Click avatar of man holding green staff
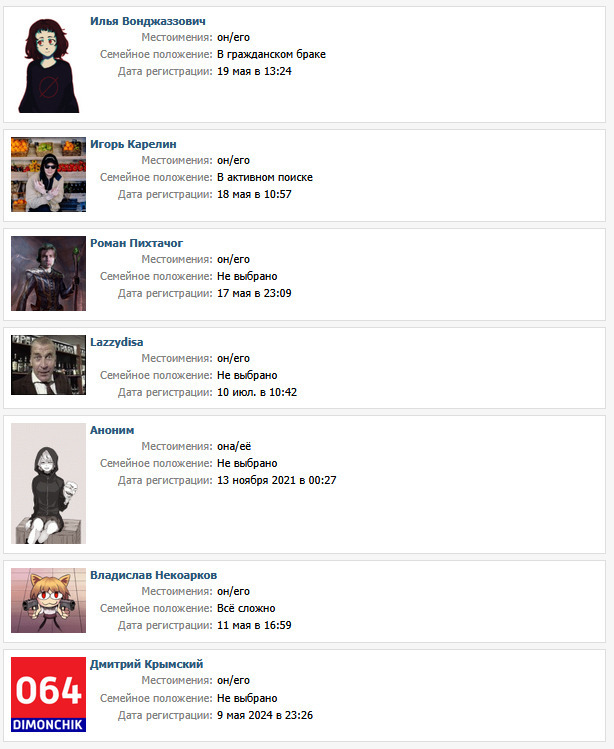This screenshot has width=614, height=749. coord(48,273)
